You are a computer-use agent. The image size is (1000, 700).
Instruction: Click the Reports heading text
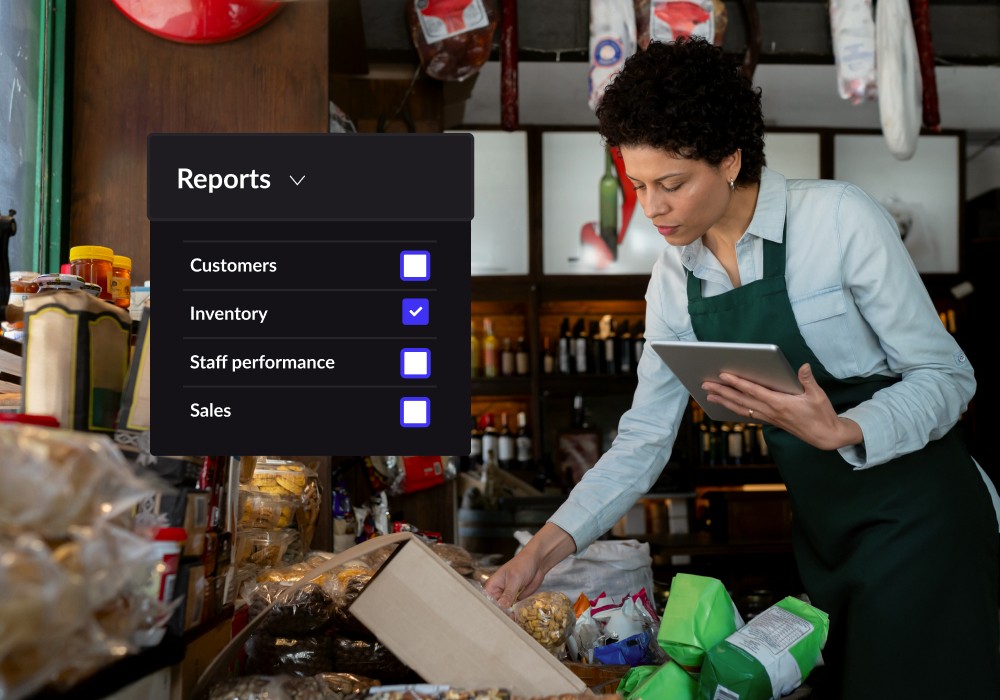[x=224, y=179]
